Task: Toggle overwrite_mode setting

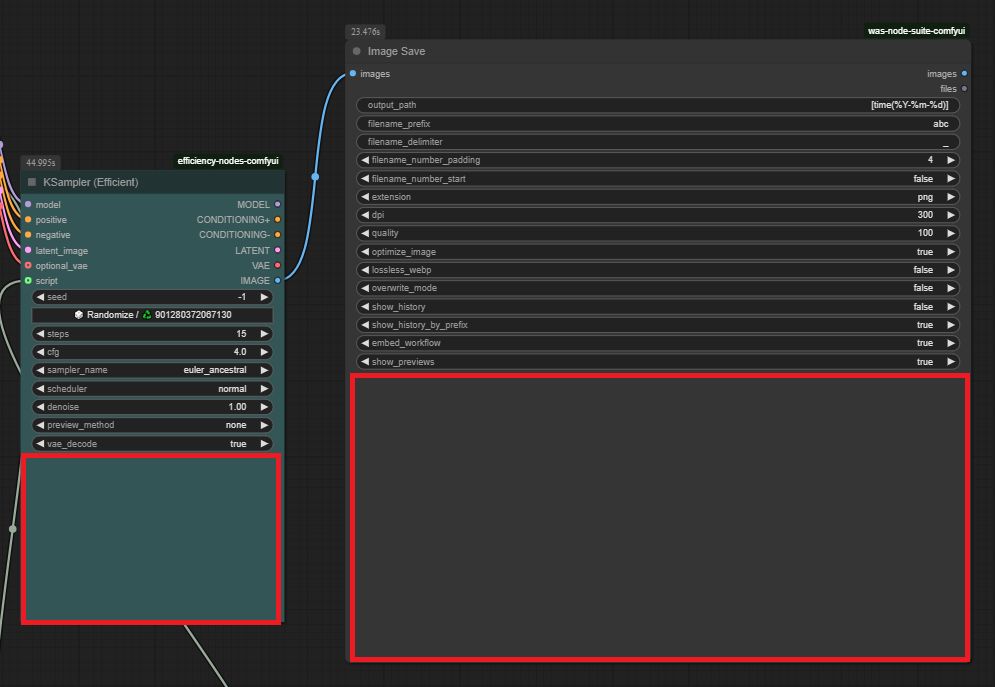Action: pos(658,288)
